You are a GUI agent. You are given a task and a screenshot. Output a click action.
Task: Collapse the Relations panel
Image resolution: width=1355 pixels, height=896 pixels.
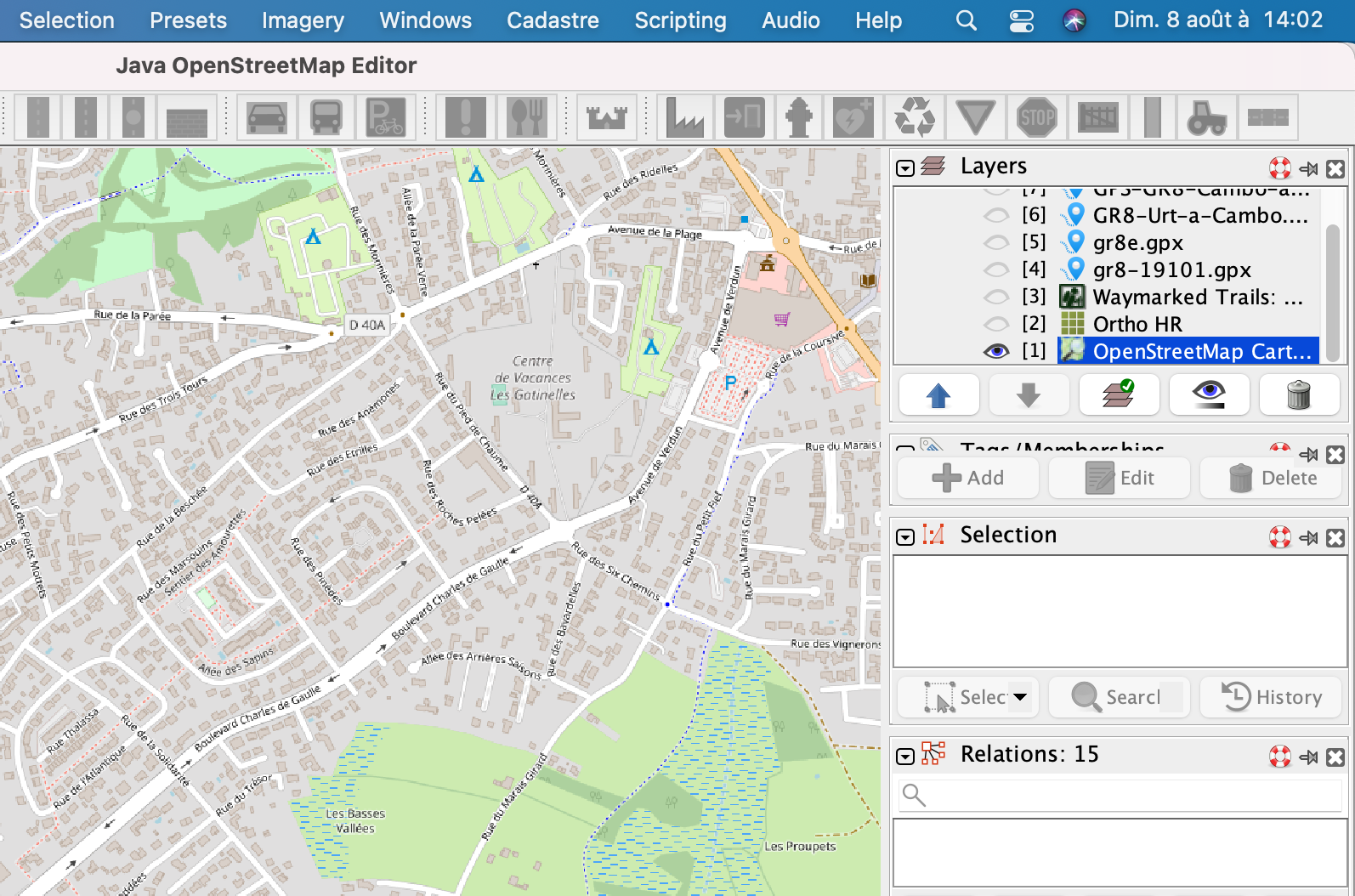pyautogui.click(x=905, y=757)
